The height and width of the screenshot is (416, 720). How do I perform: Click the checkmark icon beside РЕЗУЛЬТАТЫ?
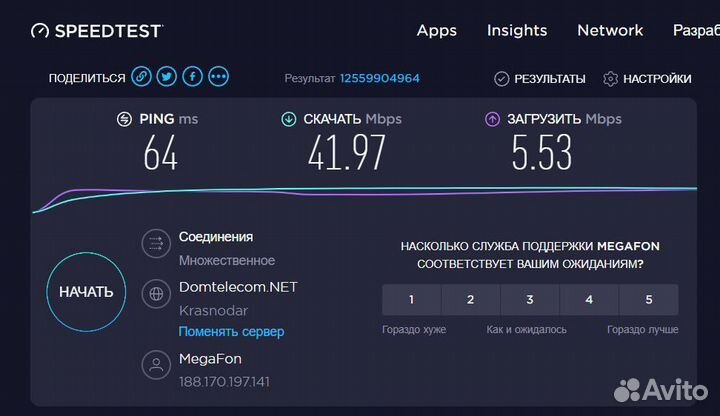click(501, 79)
